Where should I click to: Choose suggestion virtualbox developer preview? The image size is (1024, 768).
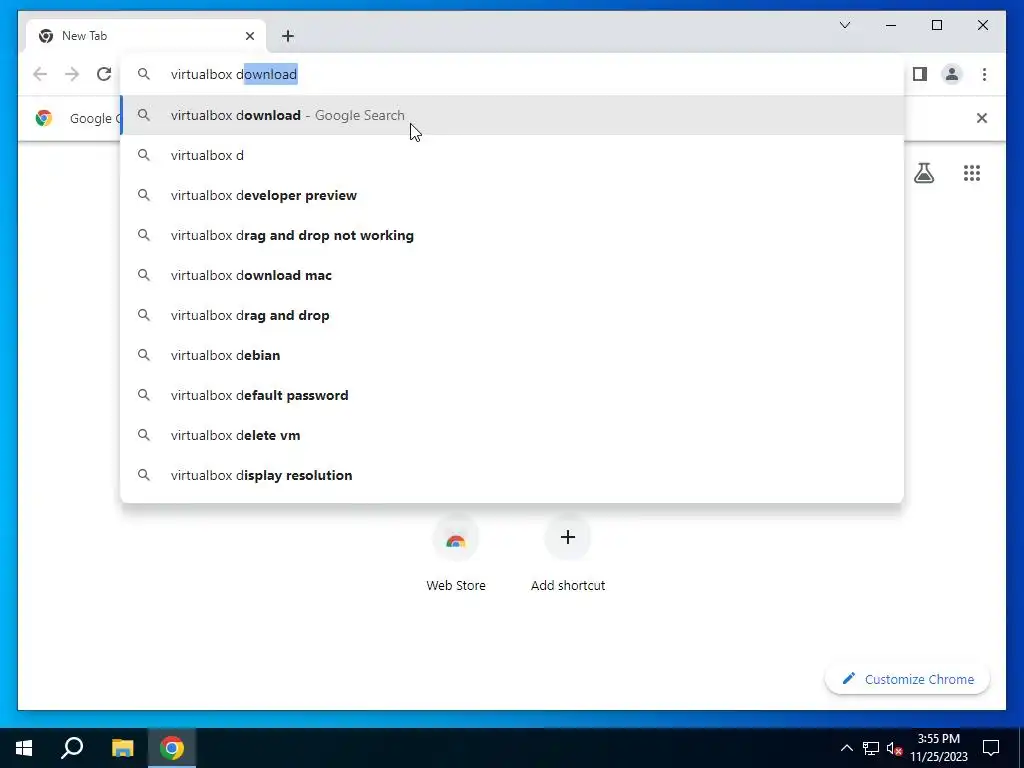click(513, 195)
